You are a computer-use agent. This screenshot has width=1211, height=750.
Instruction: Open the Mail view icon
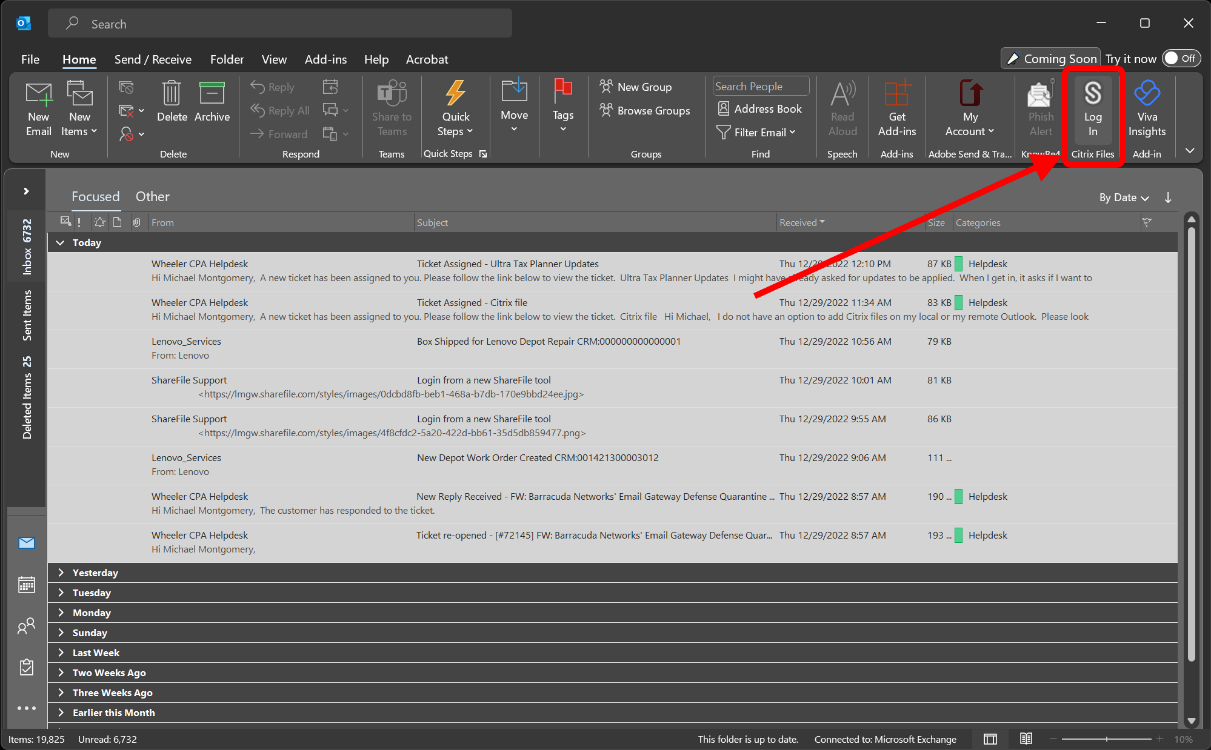coord(26,543)
